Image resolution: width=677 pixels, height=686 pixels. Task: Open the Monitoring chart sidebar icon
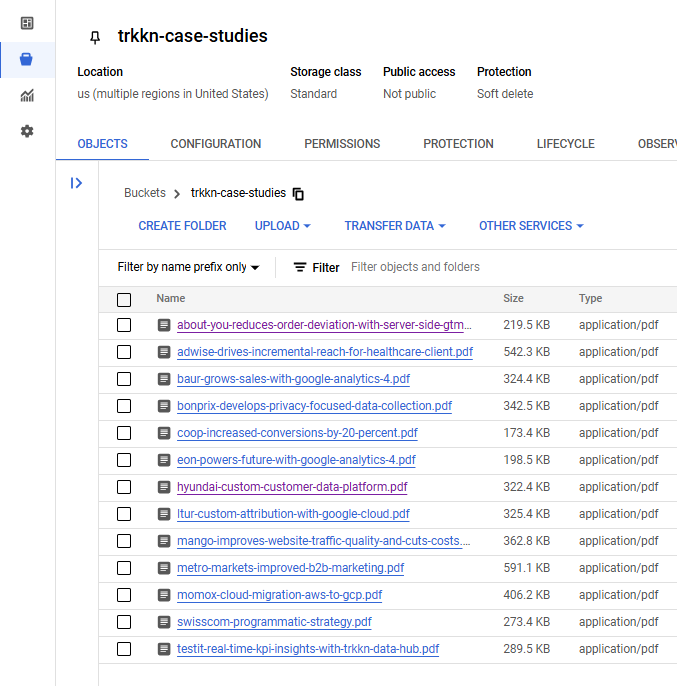[27, 95]
